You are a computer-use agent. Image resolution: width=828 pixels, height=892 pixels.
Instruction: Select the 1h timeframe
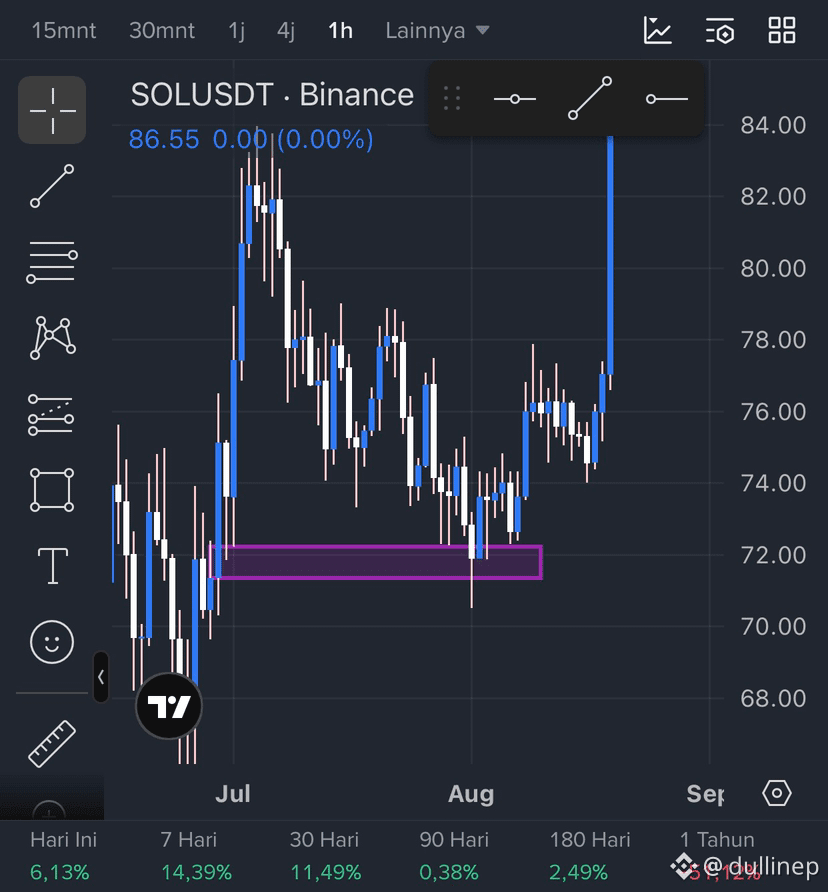click(340, 30)
